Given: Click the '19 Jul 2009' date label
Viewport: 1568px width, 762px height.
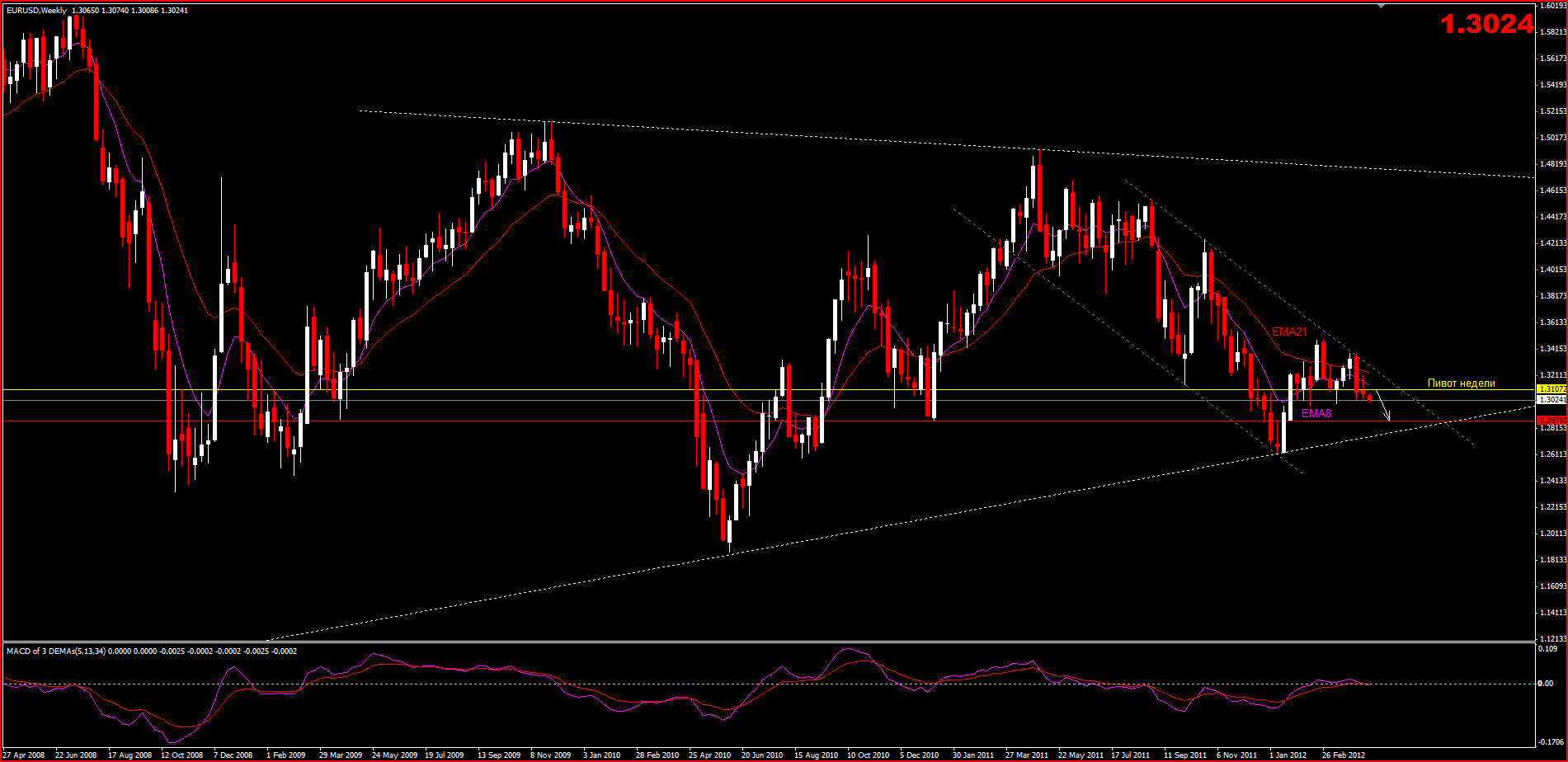Looking at the screenshot, I should tap(445, 755).
